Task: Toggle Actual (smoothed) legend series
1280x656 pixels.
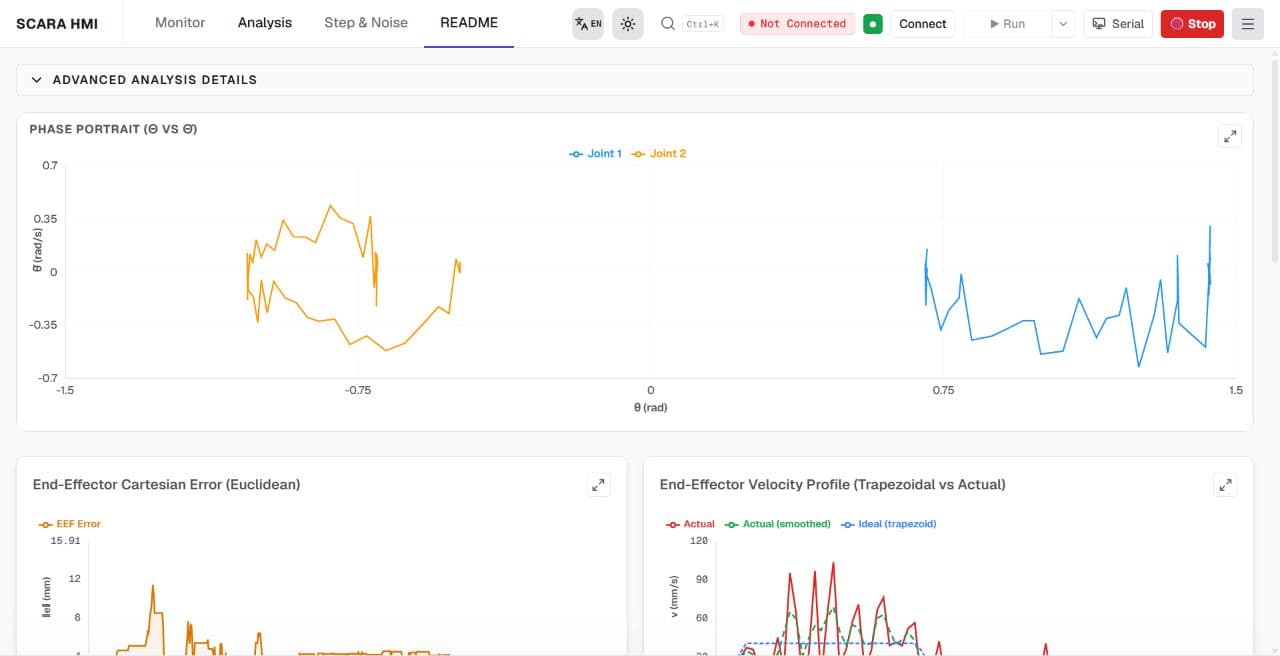Action: 777,523
